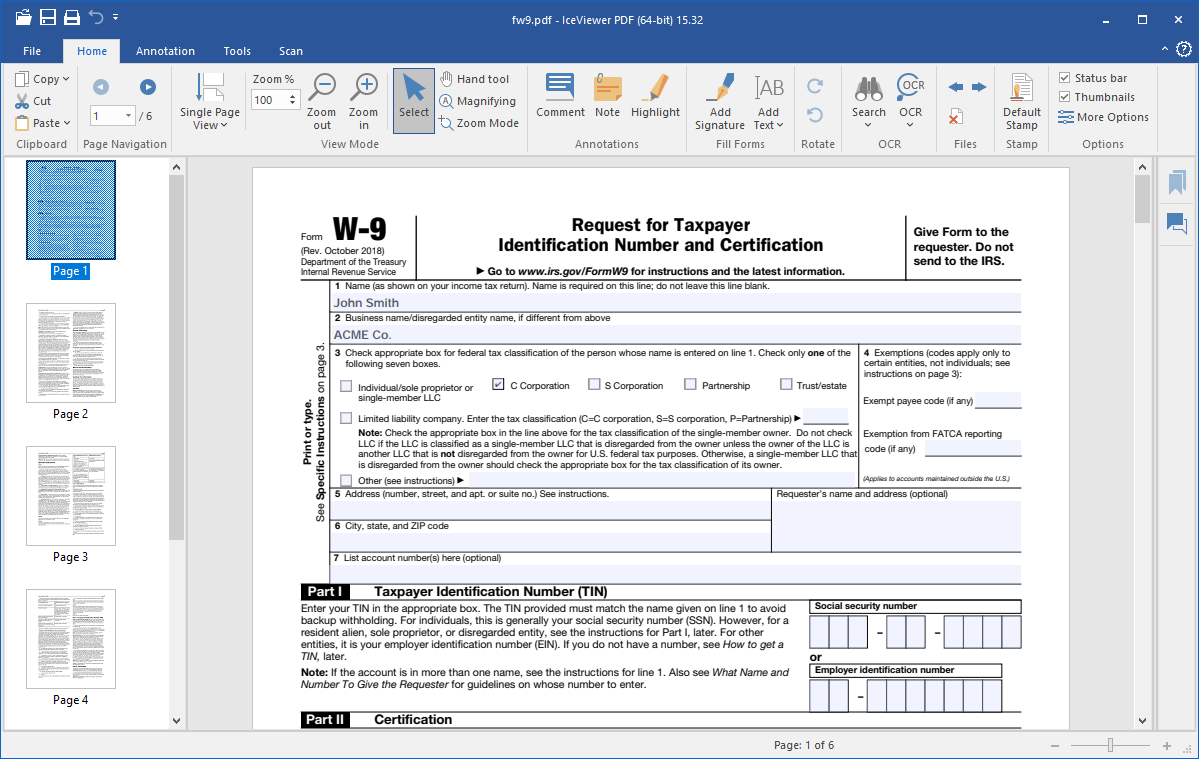This screenshot has width=1199, height=759.
Task: Switch to the Scan tab
Action: pos(291,51)
